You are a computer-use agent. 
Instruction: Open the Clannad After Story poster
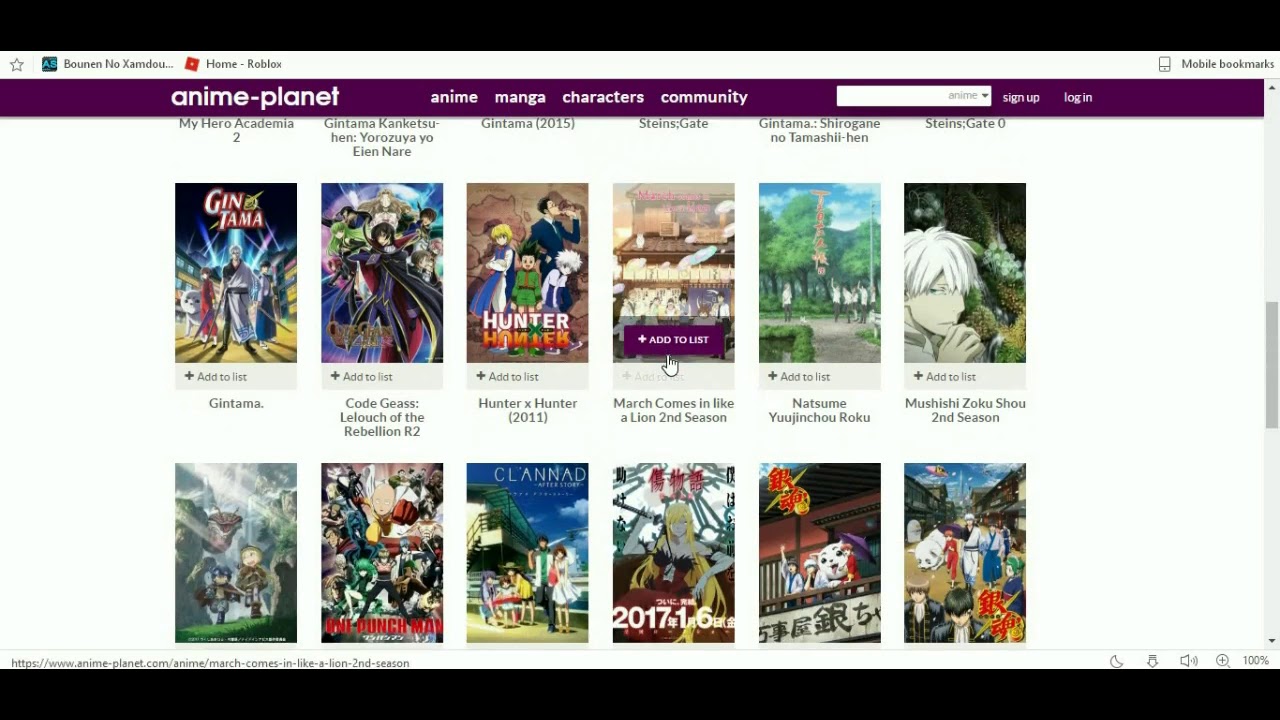[527, 553]
